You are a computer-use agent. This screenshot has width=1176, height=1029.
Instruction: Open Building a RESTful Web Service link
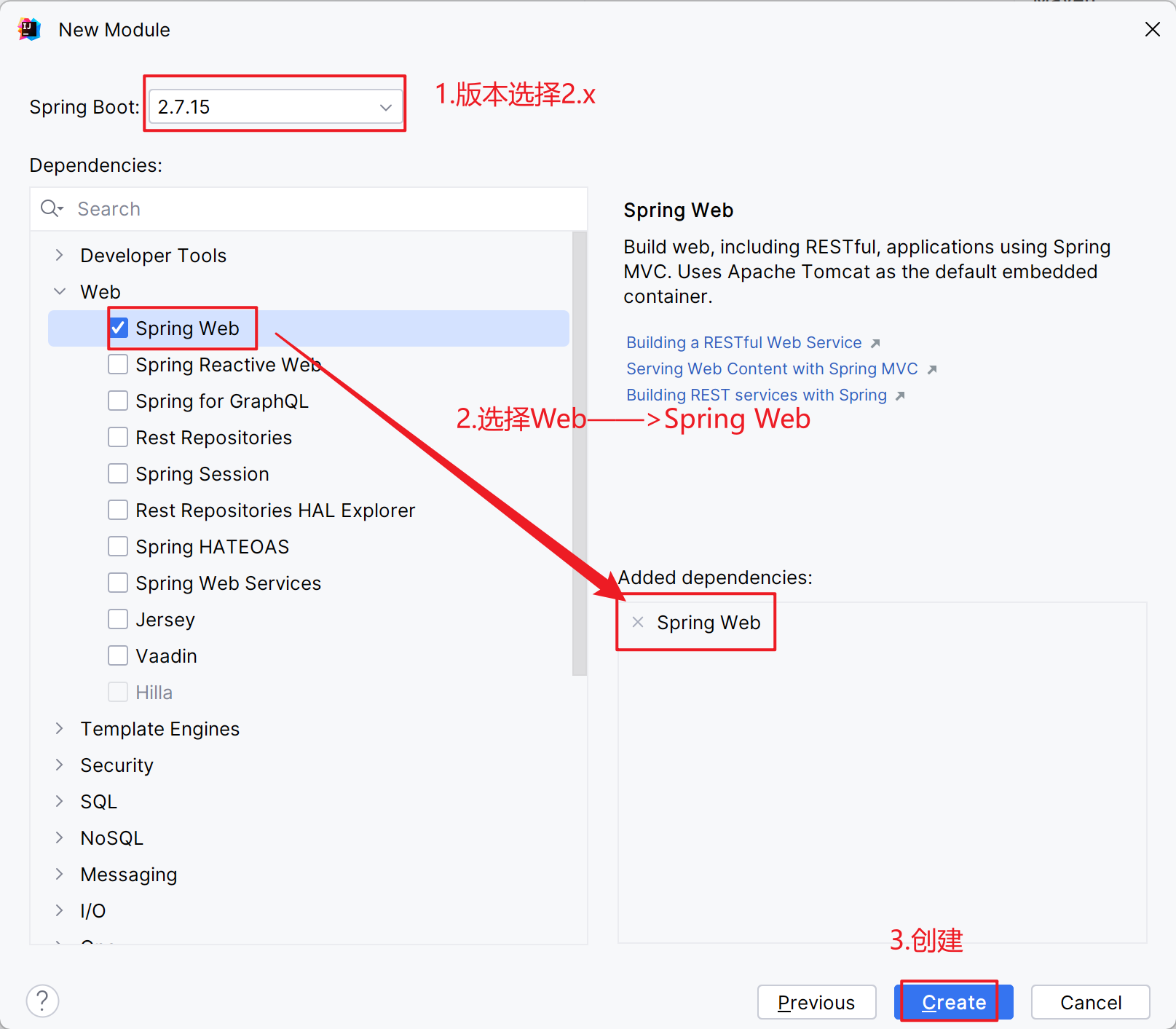pos(744,343)
